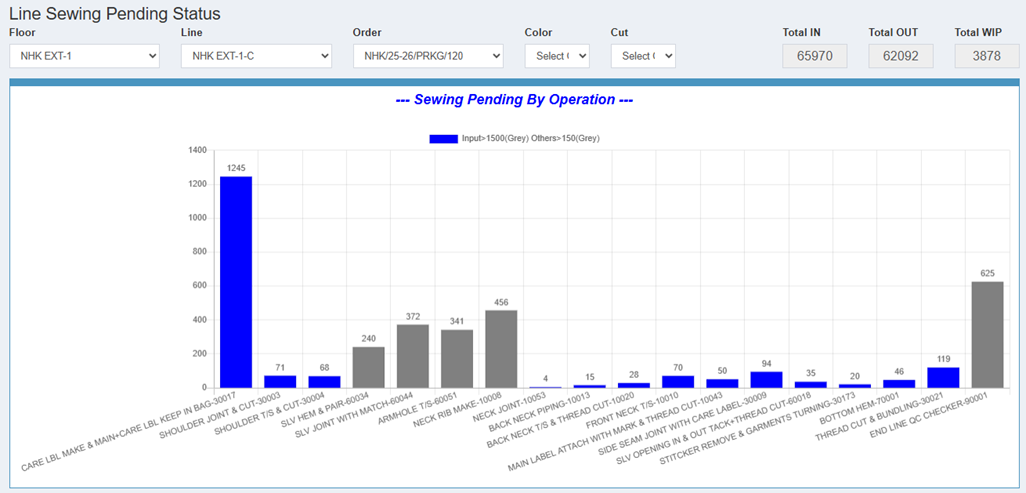Click the blue MAIN LABEL ATTACH bar at 50
Image resolution: width=1026 pixels, height=493 pixels.
point(722,384)
